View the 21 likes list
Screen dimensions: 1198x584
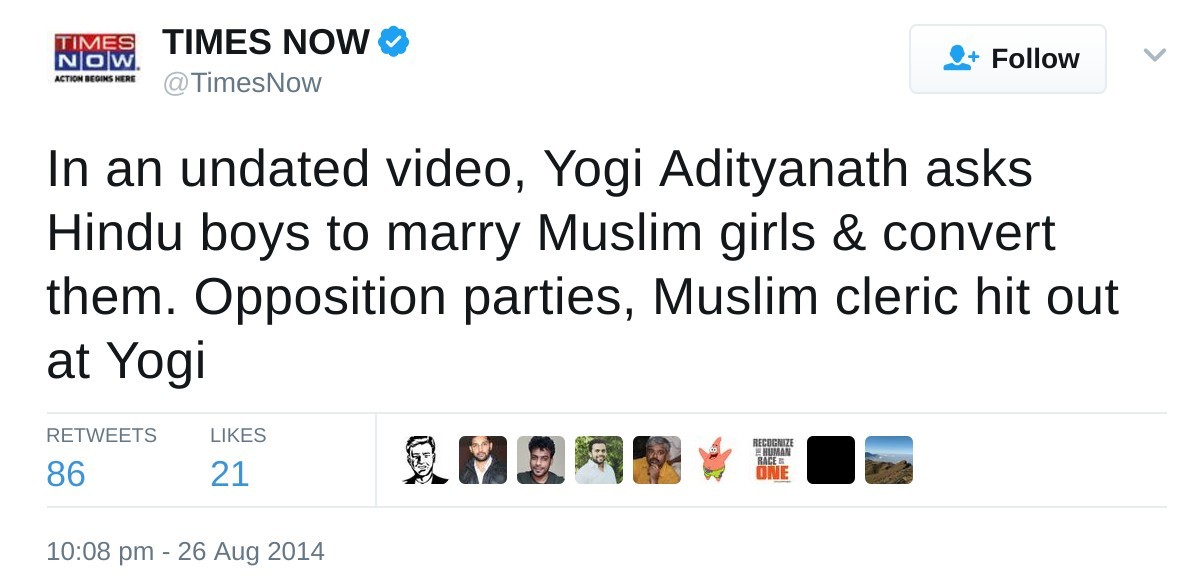tap(229, 473)
